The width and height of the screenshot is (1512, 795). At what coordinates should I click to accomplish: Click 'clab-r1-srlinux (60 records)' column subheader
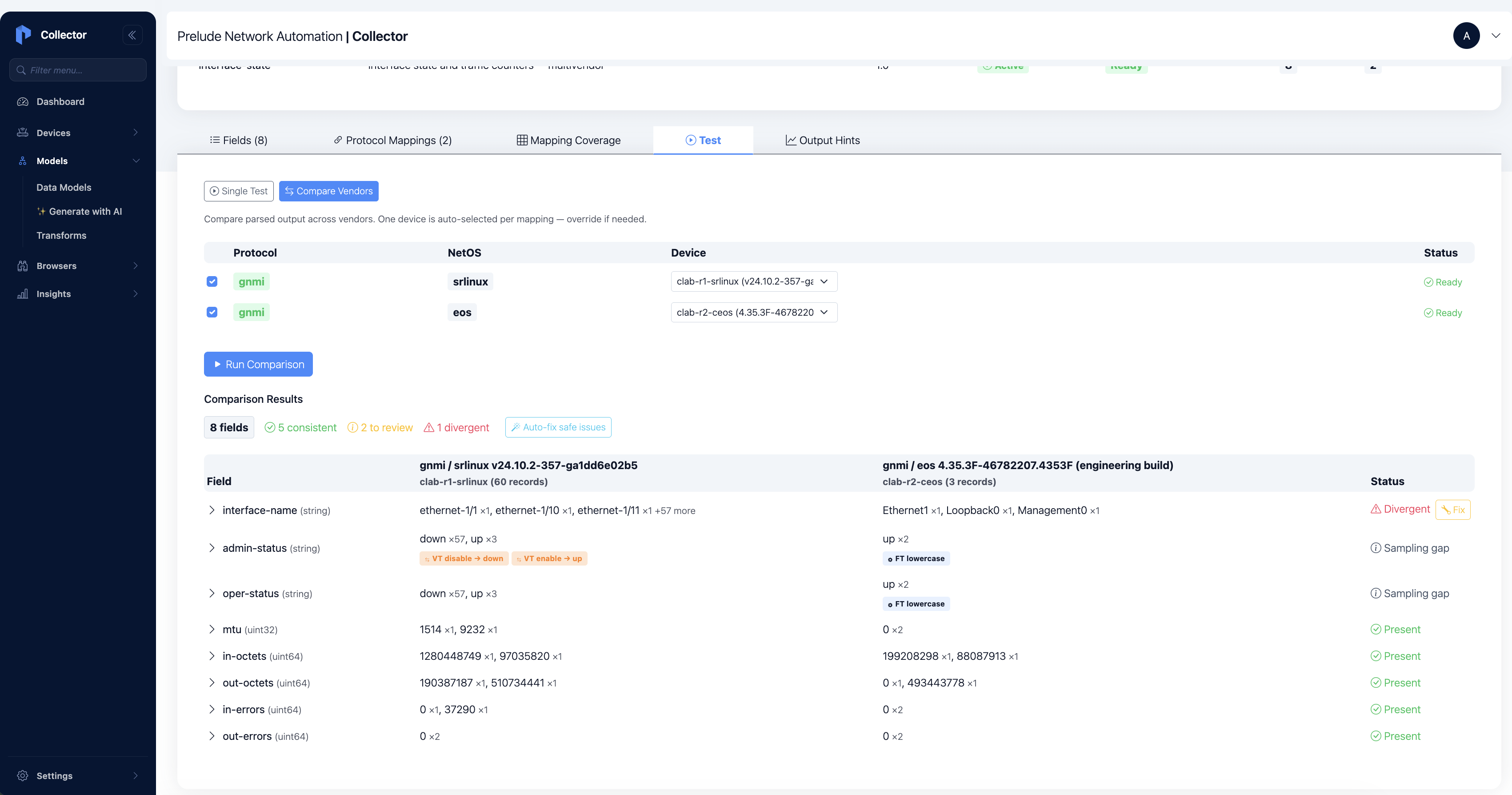pos(484,482)
